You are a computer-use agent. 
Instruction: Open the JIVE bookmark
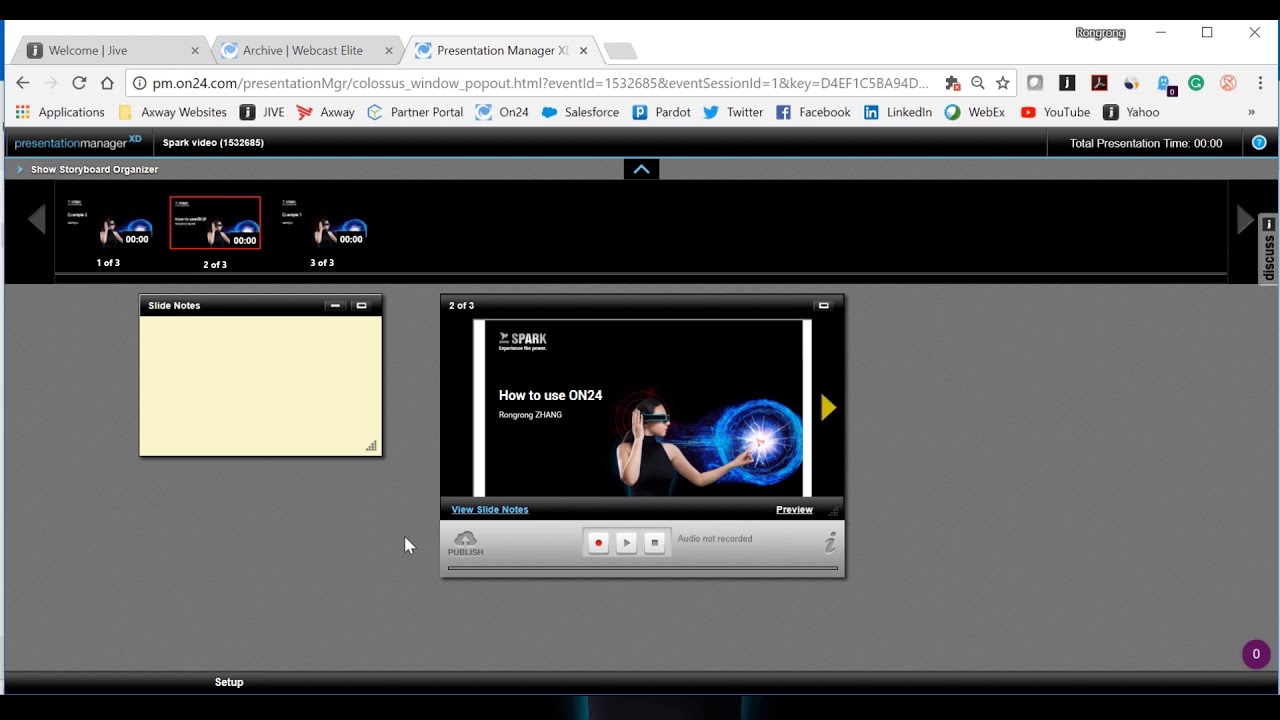(262, 112)
